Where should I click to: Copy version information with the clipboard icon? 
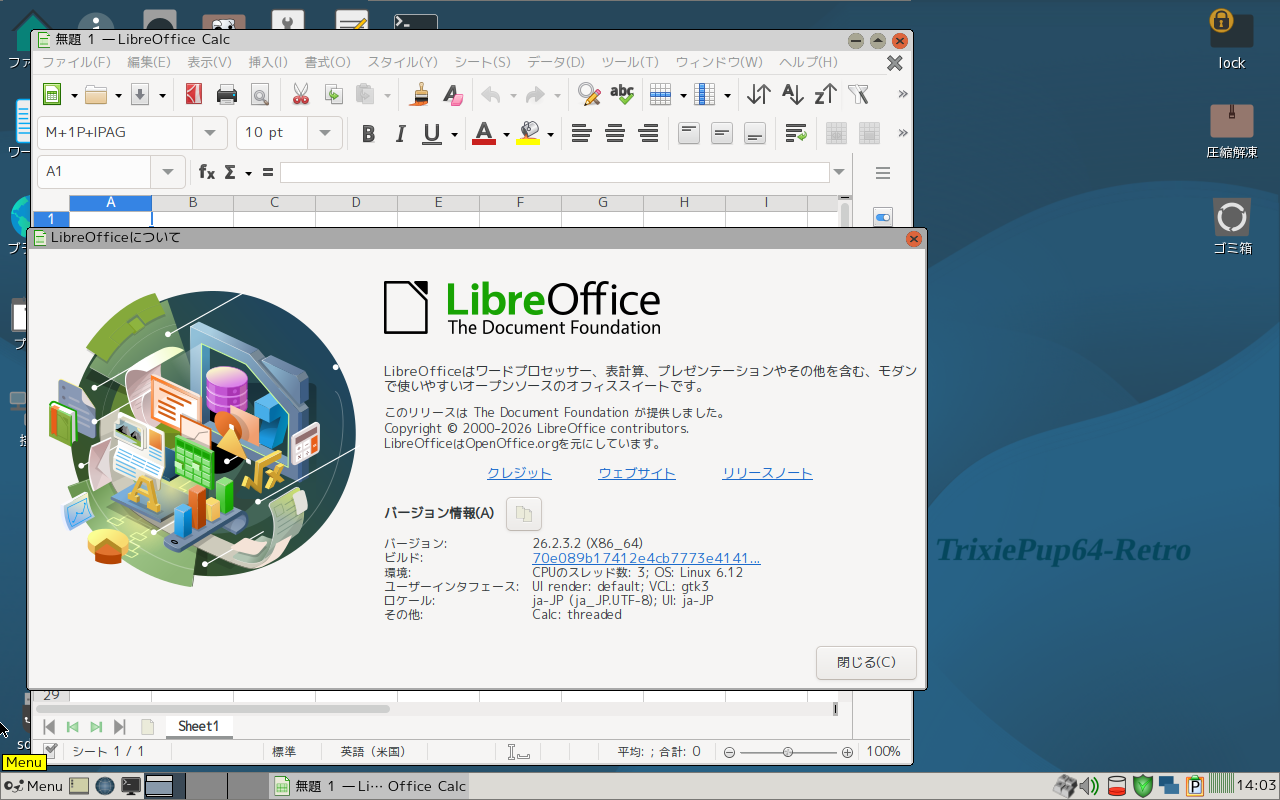(x=523, y=514)
